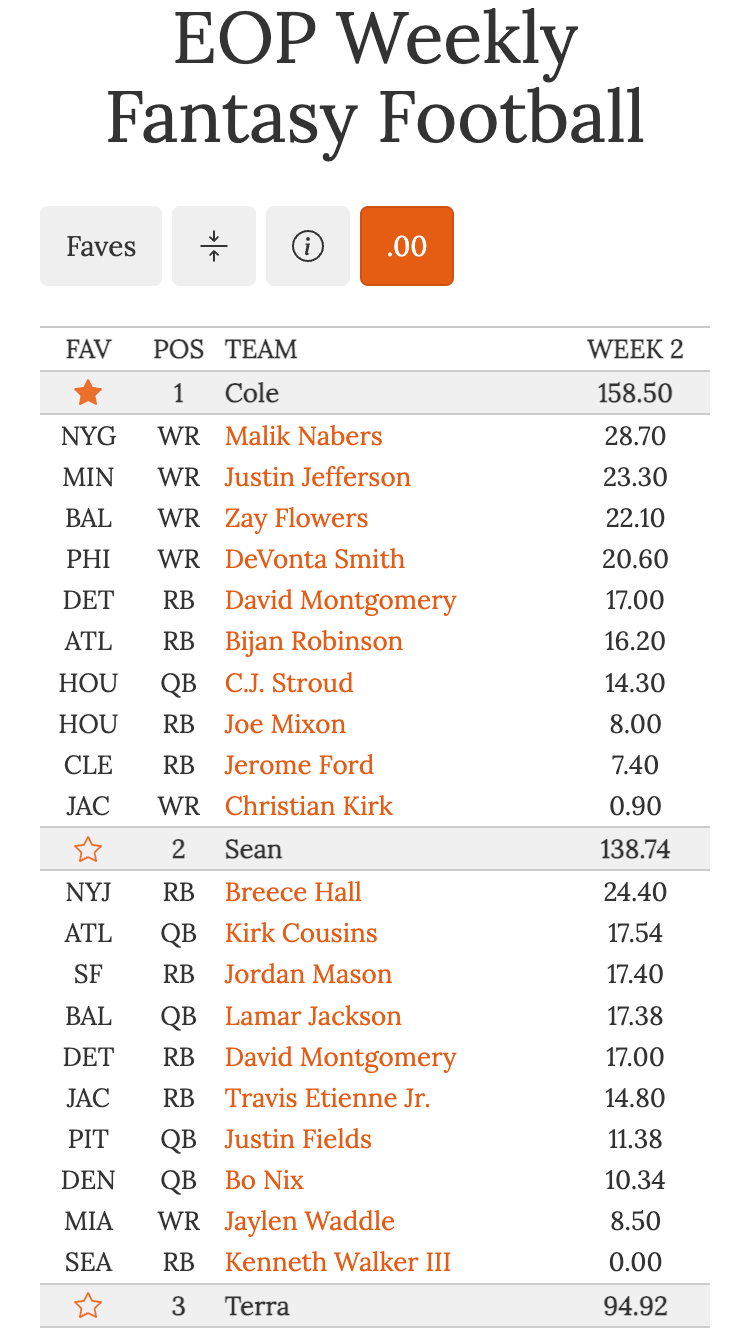Open C.J. Stroud player page
Image resolution: width=750 pixels, height=1334 pixels.
[289, 683]
